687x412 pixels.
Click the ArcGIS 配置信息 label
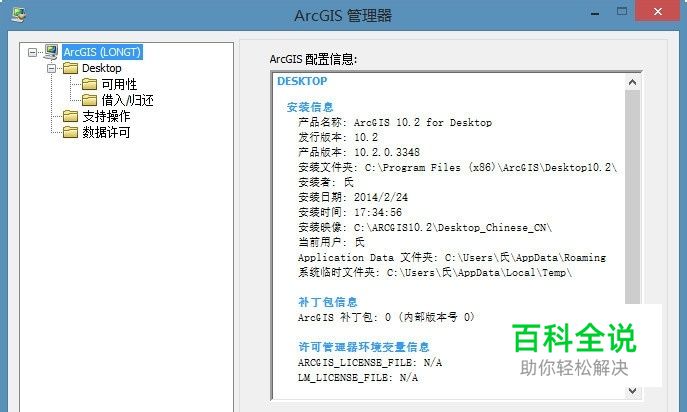(x=313, y=59)
